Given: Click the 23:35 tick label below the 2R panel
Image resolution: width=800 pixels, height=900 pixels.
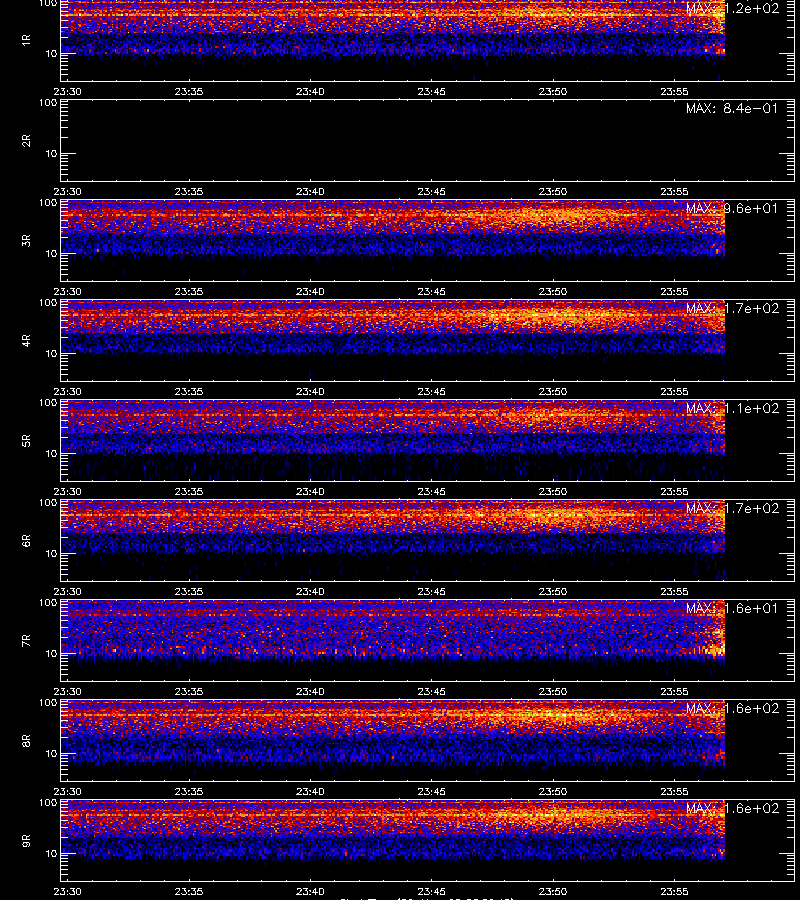Looking at the screenshot, I should coord(189,191).
